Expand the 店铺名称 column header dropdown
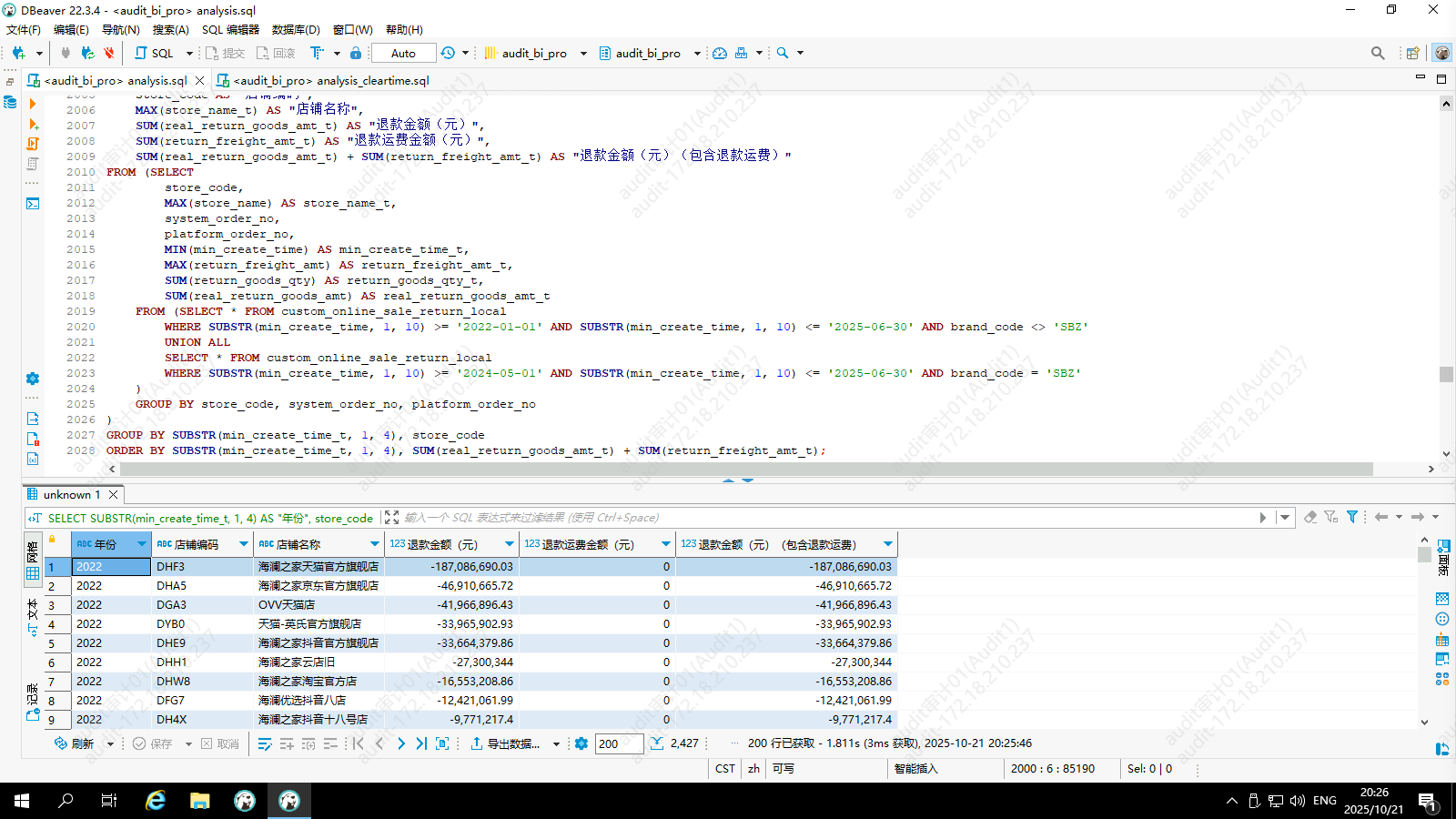The image size is (1456, 819). pos(374,544)
